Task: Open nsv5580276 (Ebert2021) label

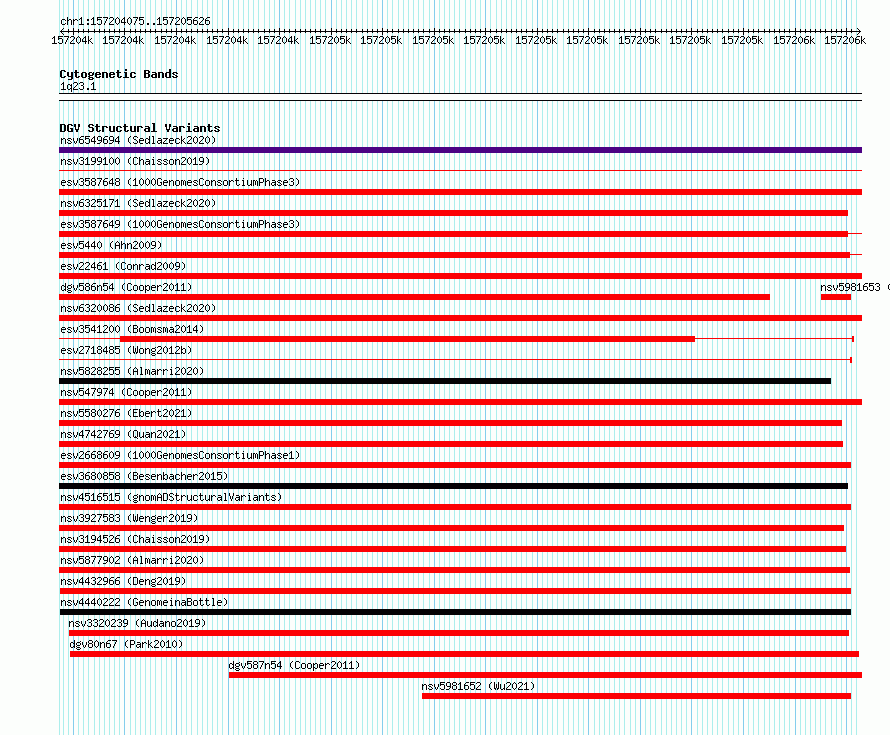Action: pyautogui.click(x=126, y=413)
